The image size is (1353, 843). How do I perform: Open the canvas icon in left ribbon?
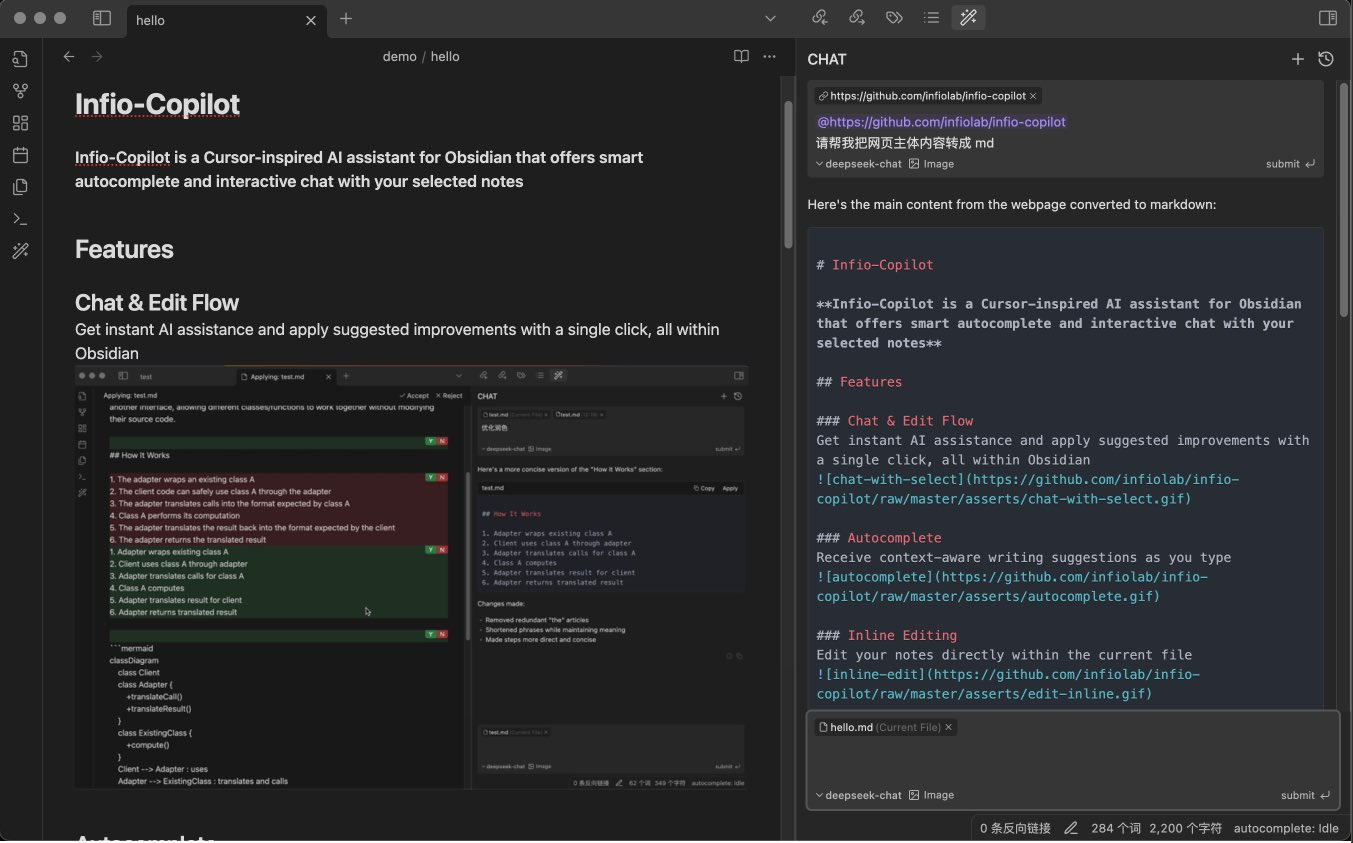(20, 123)
